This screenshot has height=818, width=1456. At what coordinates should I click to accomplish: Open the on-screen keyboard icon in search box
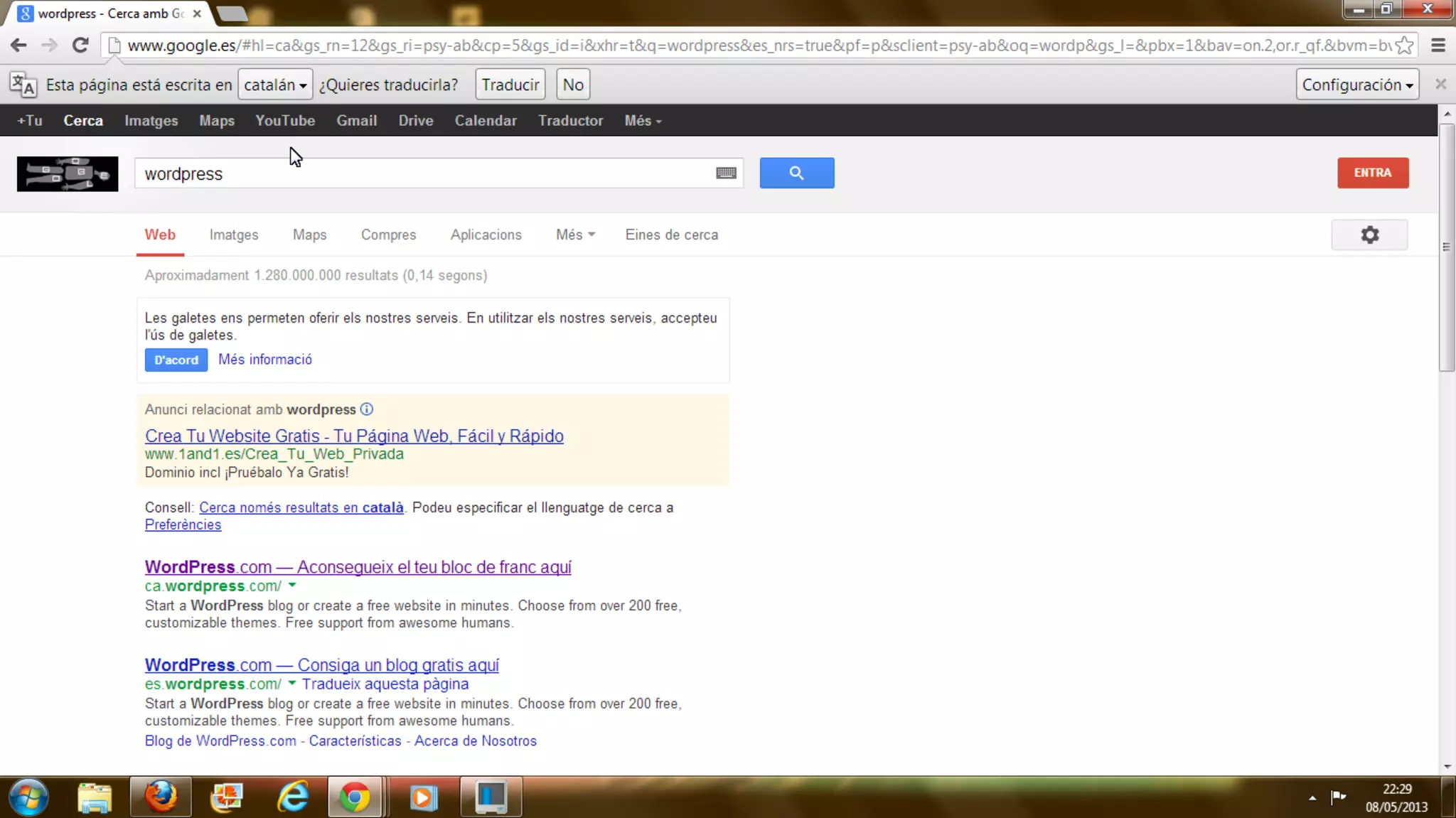tap(726, 173)
